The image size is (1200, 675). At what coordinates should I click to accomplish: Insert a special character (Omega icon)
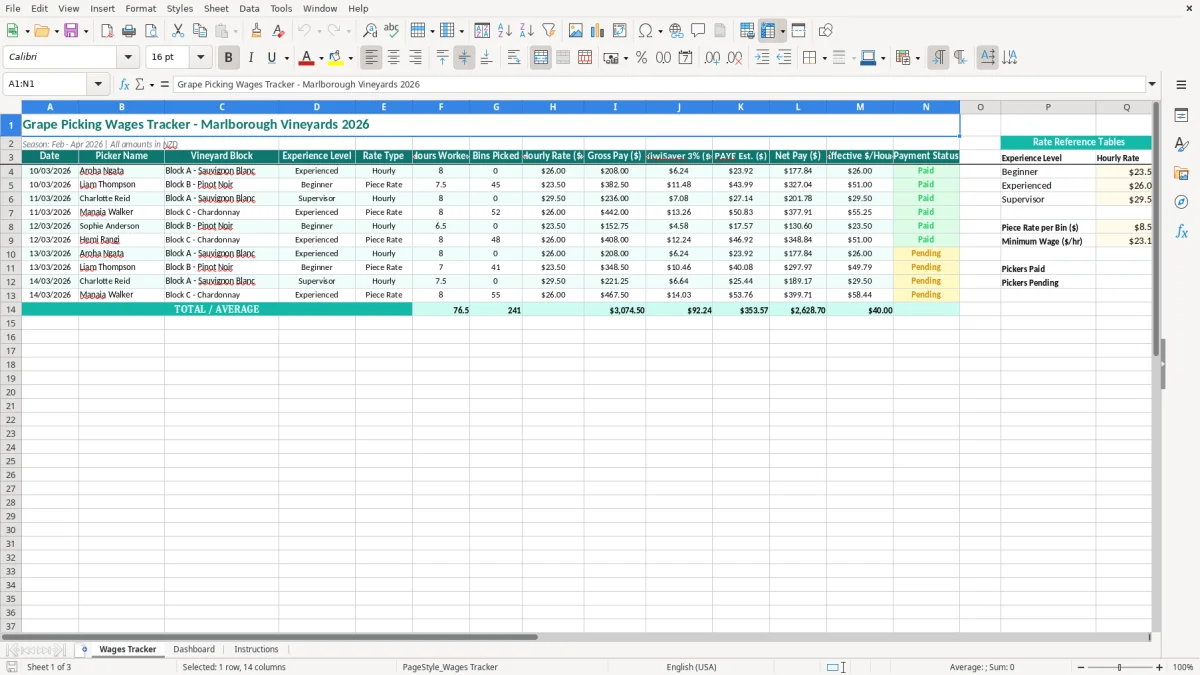tap(646, 31)
